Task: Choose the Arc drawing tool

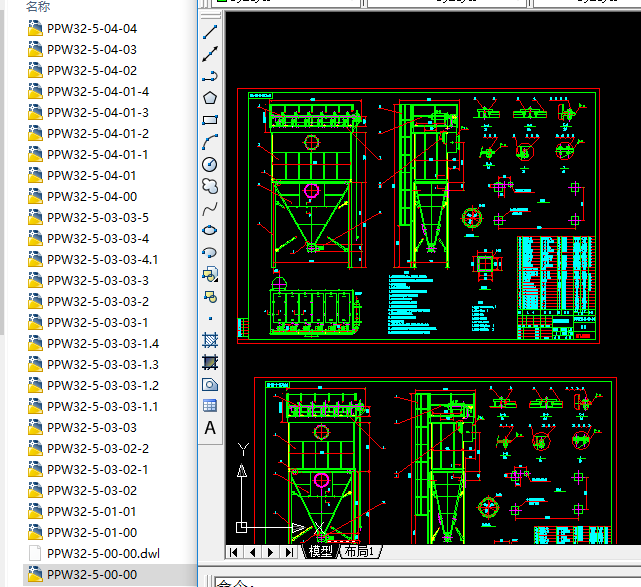Action: click(x=210, y=142)
